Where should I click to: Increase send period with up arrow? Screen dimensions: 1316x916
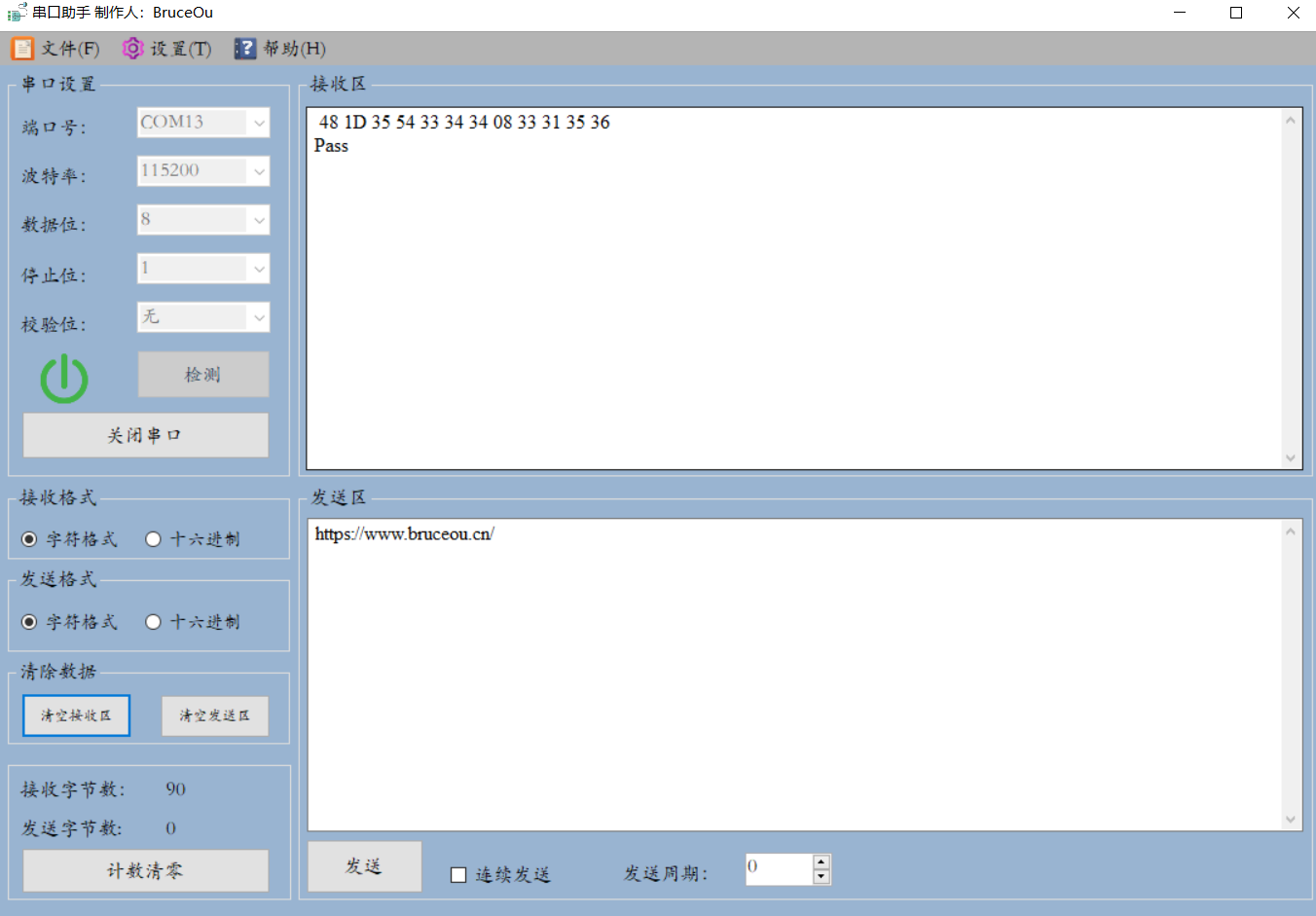822,861
